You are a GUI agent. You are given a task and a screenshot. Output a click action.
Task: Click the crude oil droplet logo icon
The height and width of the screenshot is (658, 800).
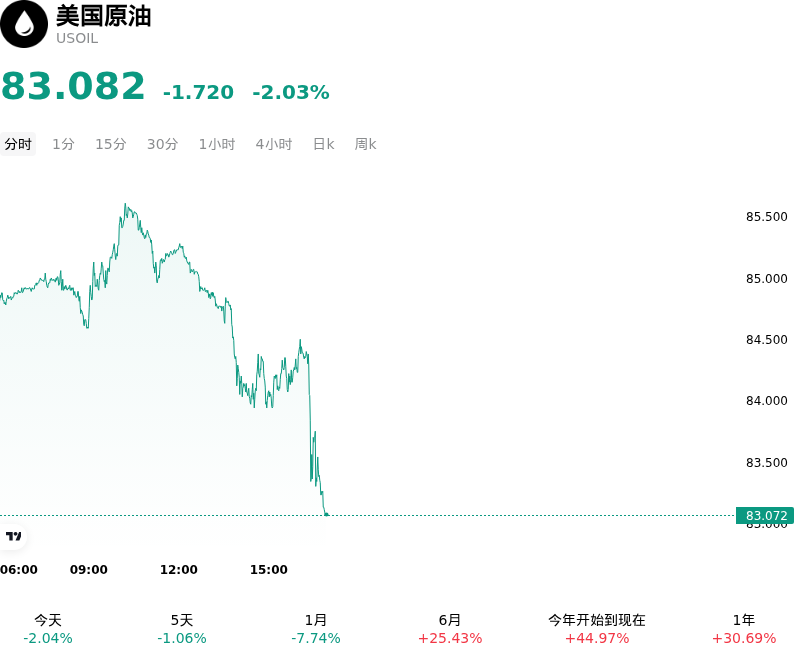[23, 24]
